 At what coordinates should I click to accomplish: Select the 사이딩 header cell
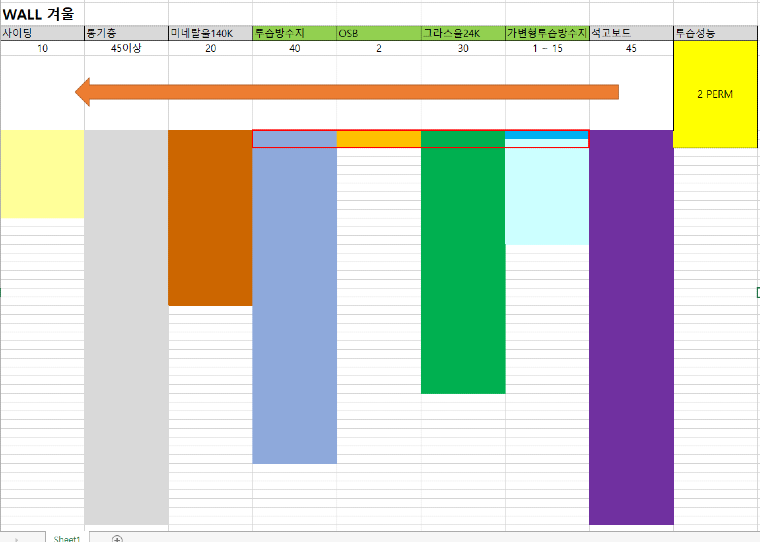tap(42, 33)
